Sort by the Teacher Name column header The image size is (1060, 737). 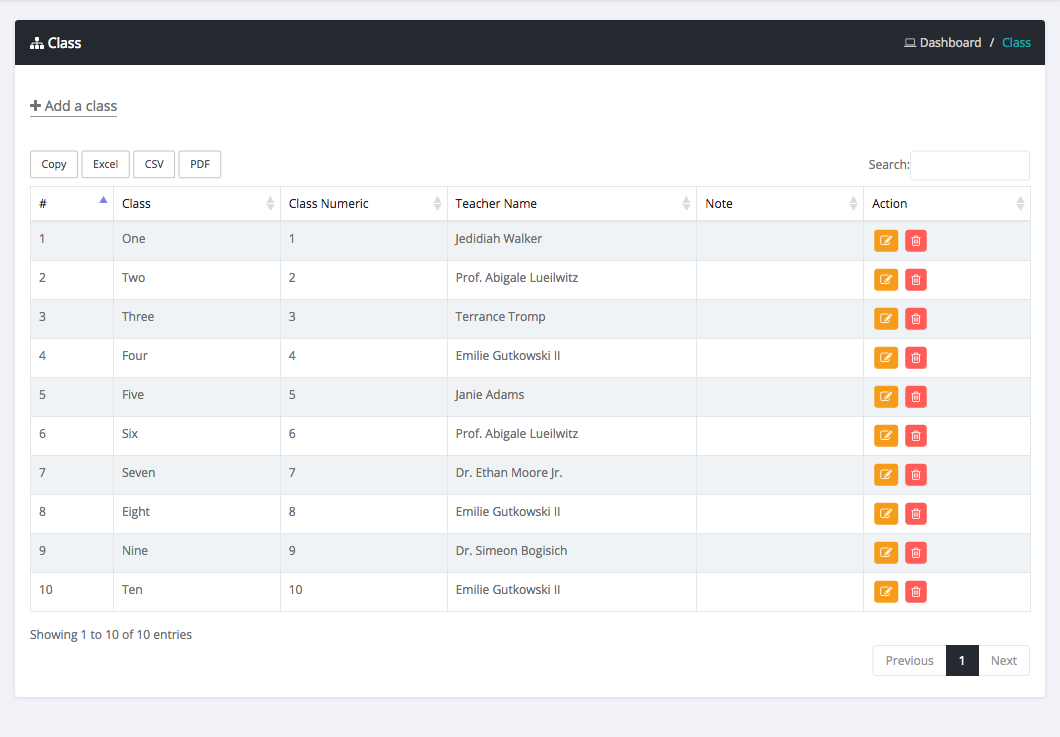click(571, 204)
